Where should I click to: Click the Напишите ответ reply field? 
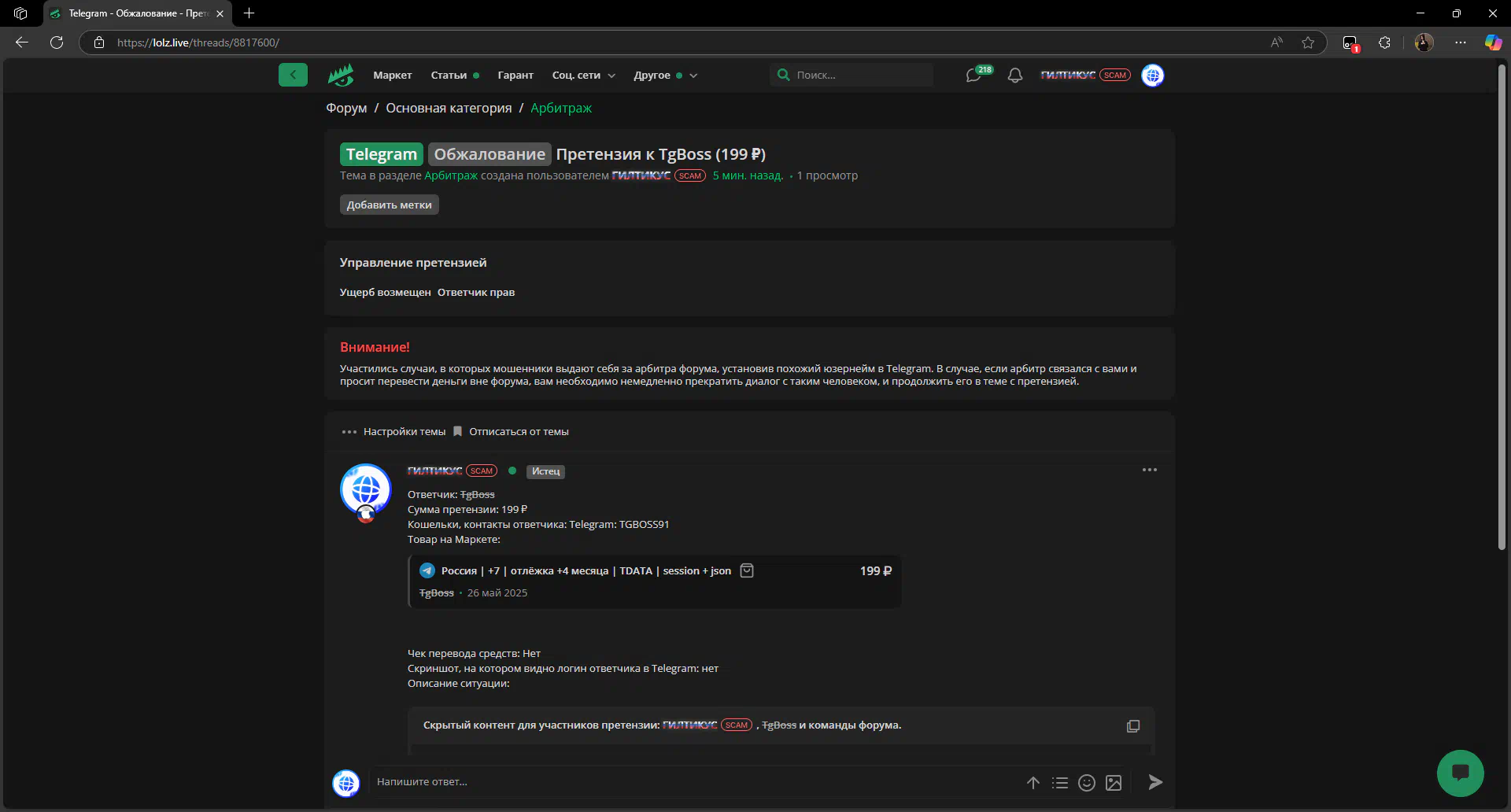coord(696,782)
